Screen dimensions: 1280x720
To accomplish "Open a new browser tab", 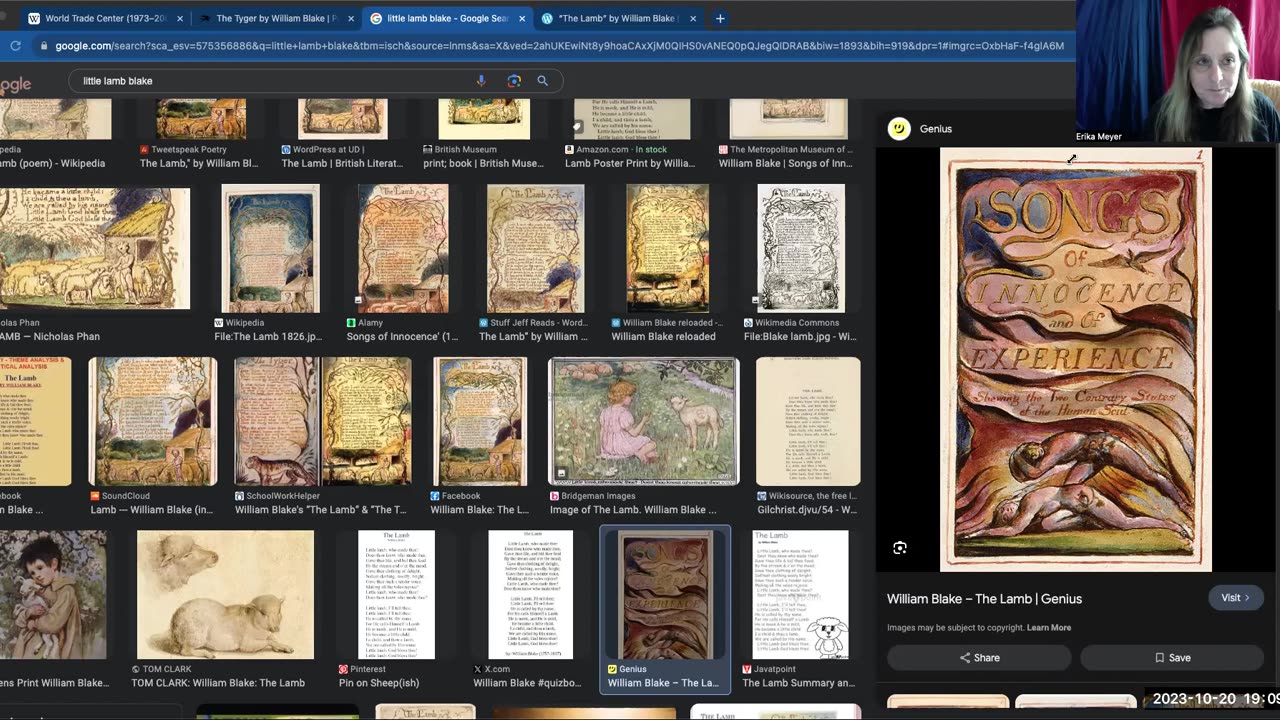I will click(x=720, y=18).
